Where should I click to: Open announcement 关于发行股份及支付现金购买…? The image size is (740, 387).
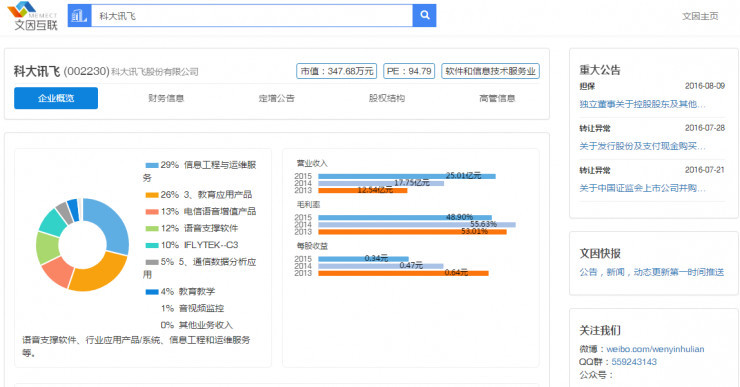642,146
